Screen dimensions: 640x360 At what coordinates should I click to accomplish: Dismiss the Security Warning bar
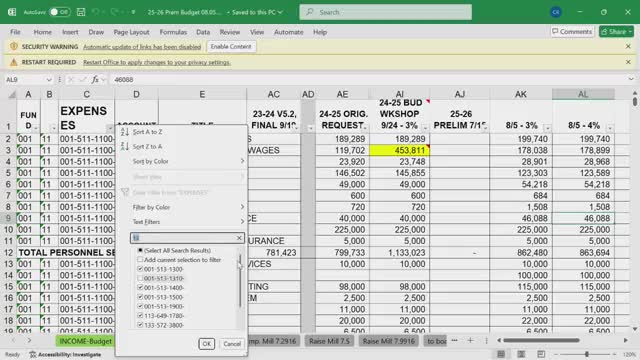628,47
